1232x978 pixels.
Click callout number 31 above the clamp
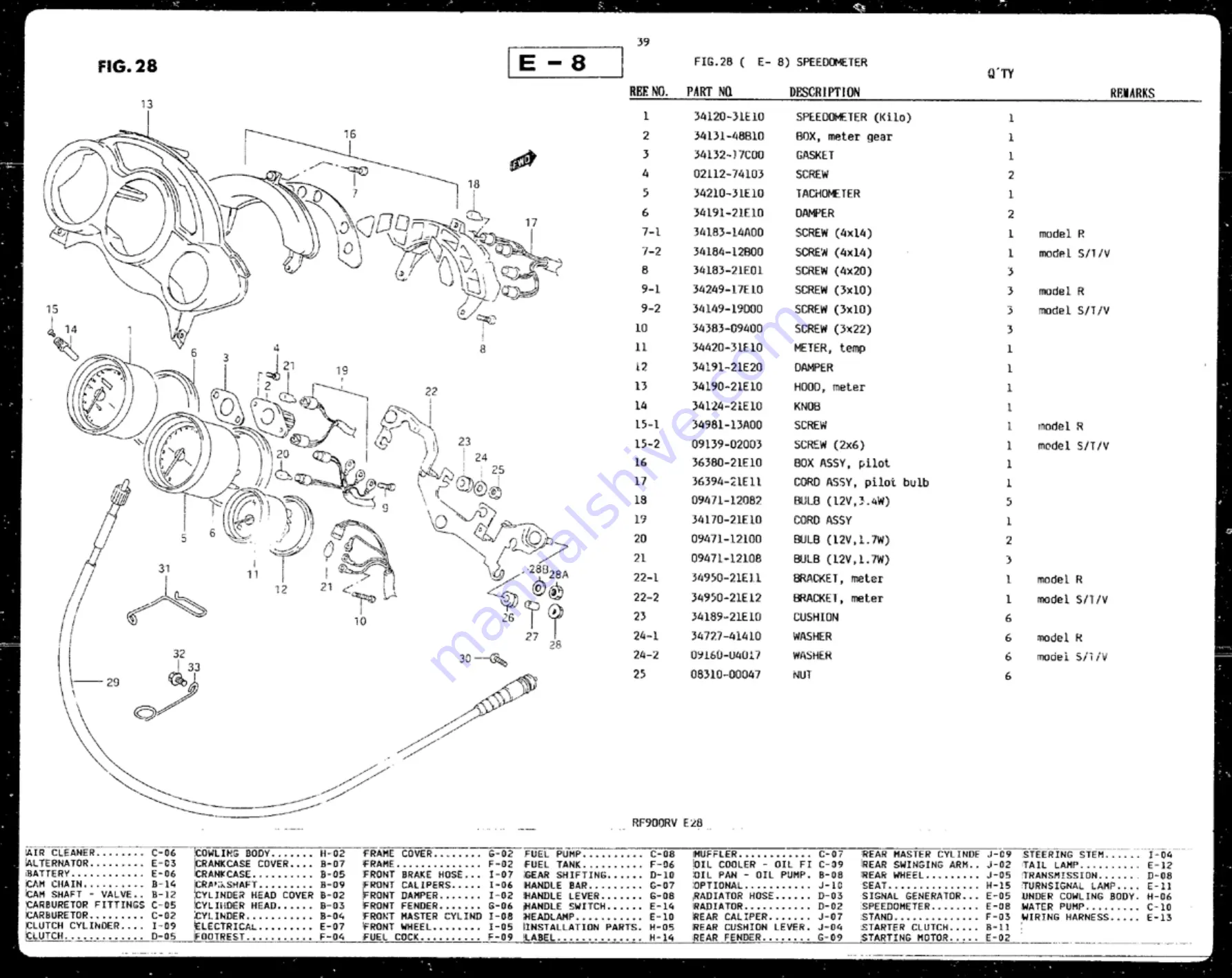coord(164,569)
